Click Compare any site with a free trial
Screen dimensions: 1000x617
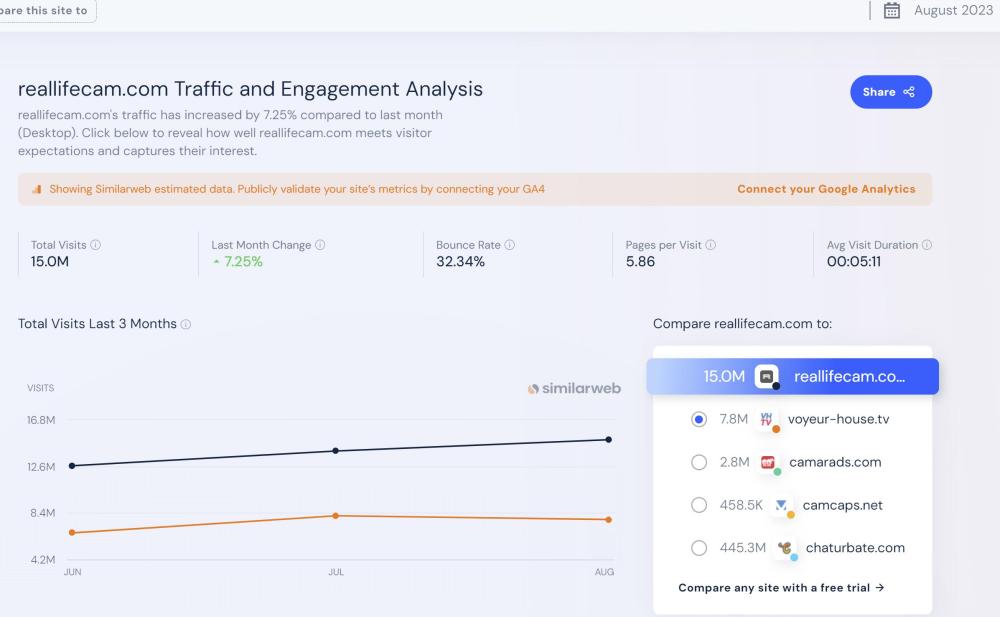[781, 588]
